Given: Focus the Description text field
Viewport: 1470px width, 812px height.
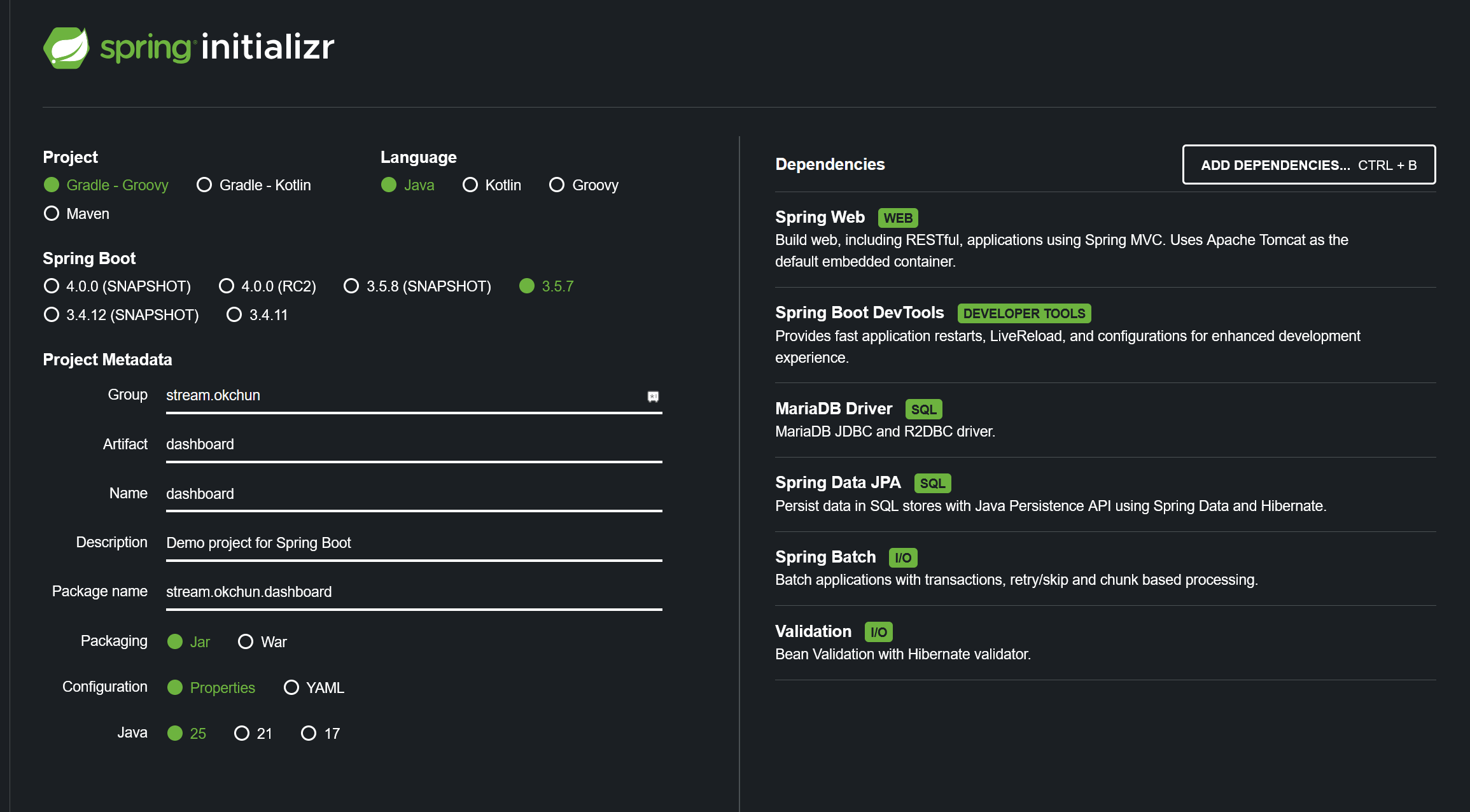Looking at the screenshot, I should click(x=414, y=543).
